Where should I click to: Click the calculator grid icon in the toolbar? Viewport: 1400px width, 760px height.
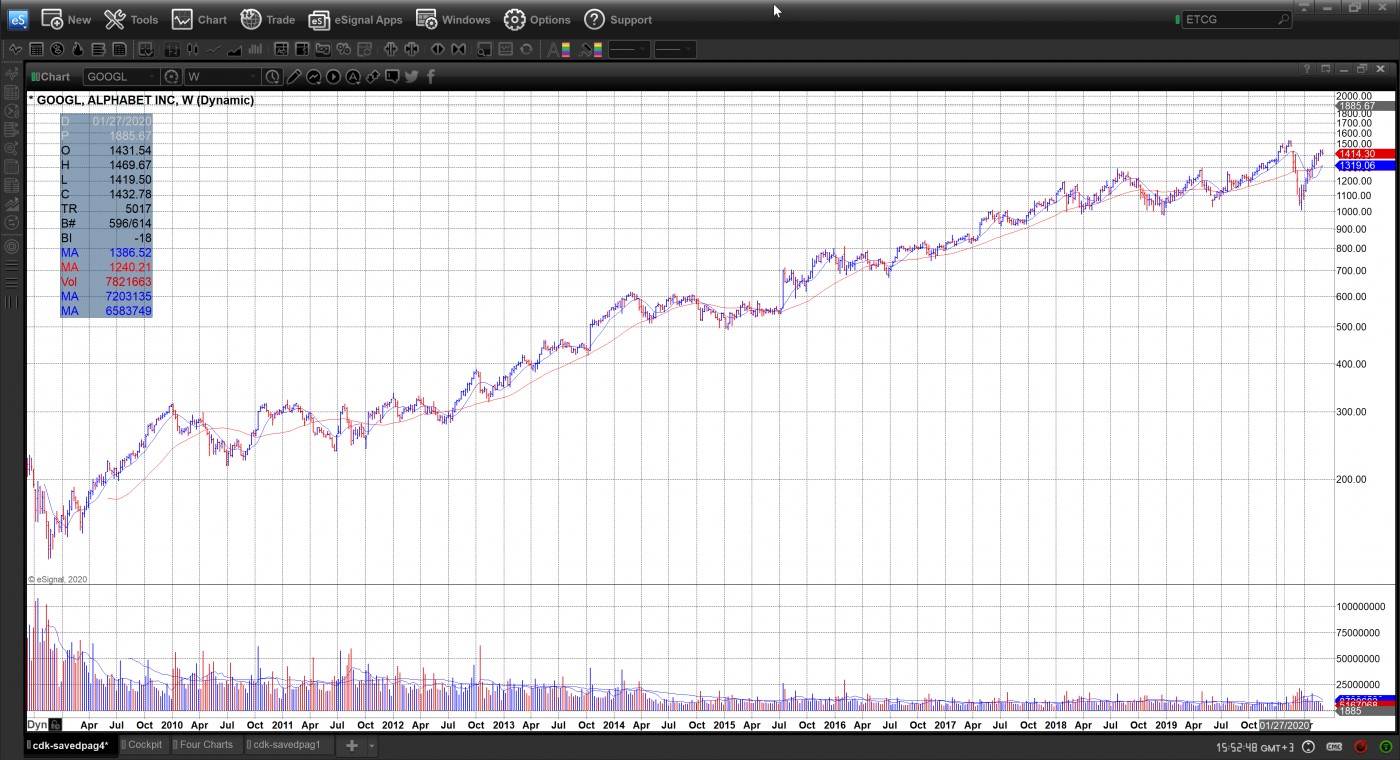coord(36,49)
